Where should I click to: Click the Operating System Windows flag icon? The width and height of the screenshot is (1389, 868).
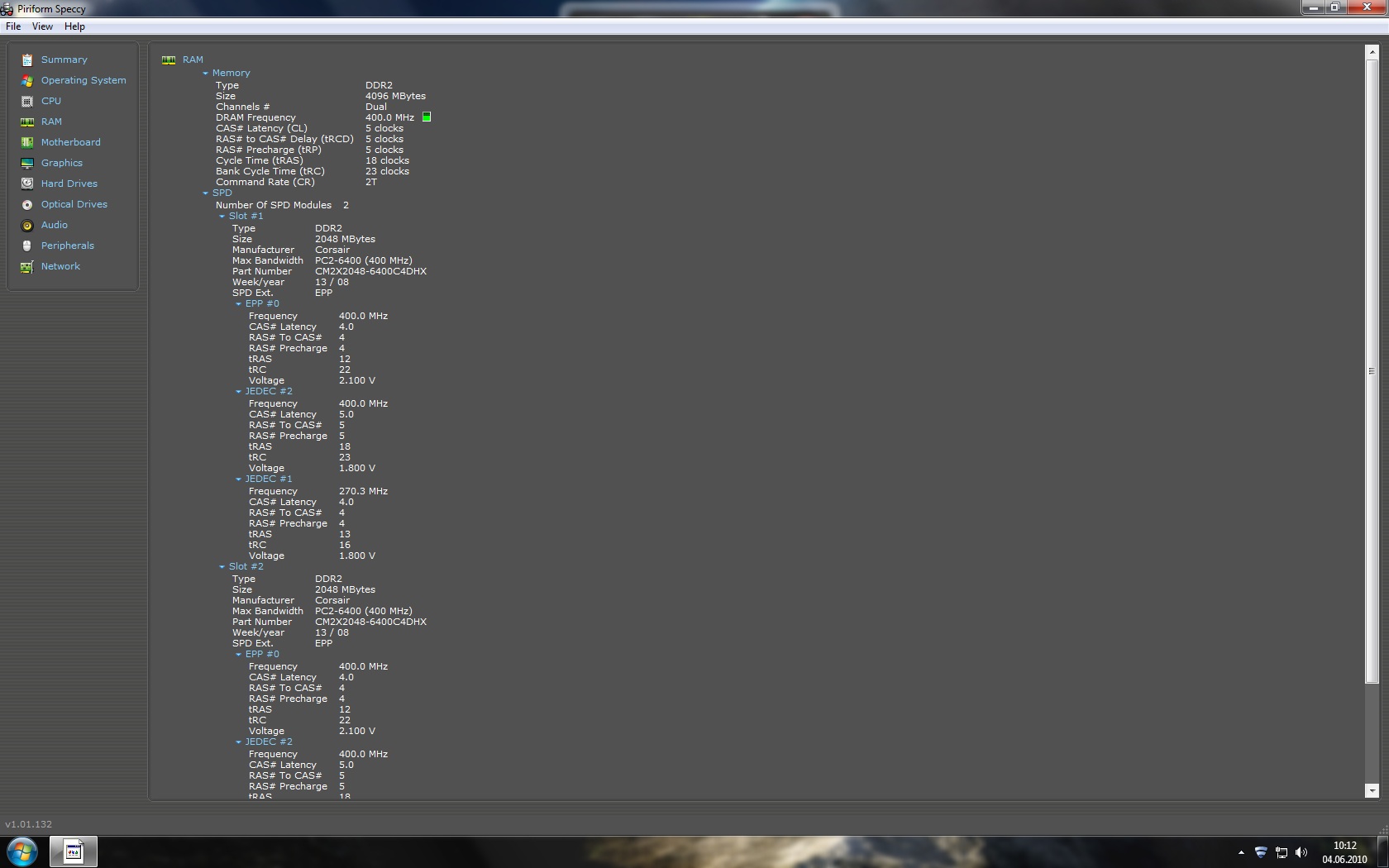click(x=27, y=80)
